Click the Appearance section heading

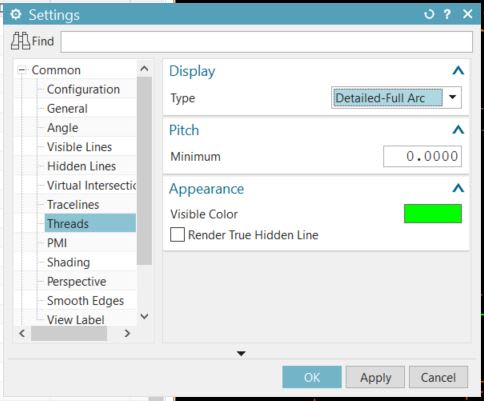tap(207, 189)
